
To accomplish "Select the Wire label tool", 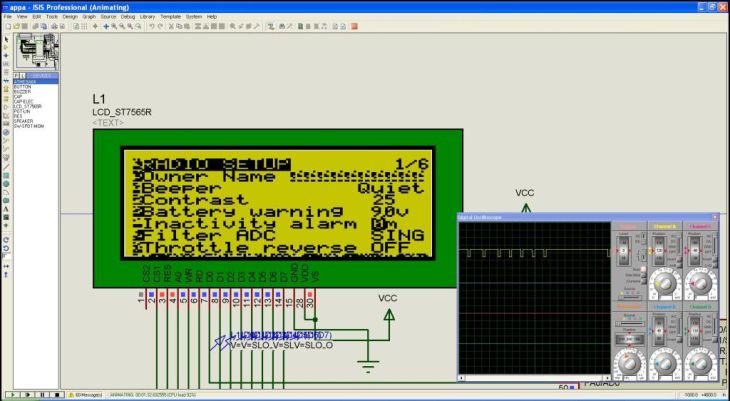I will (7, 63).
